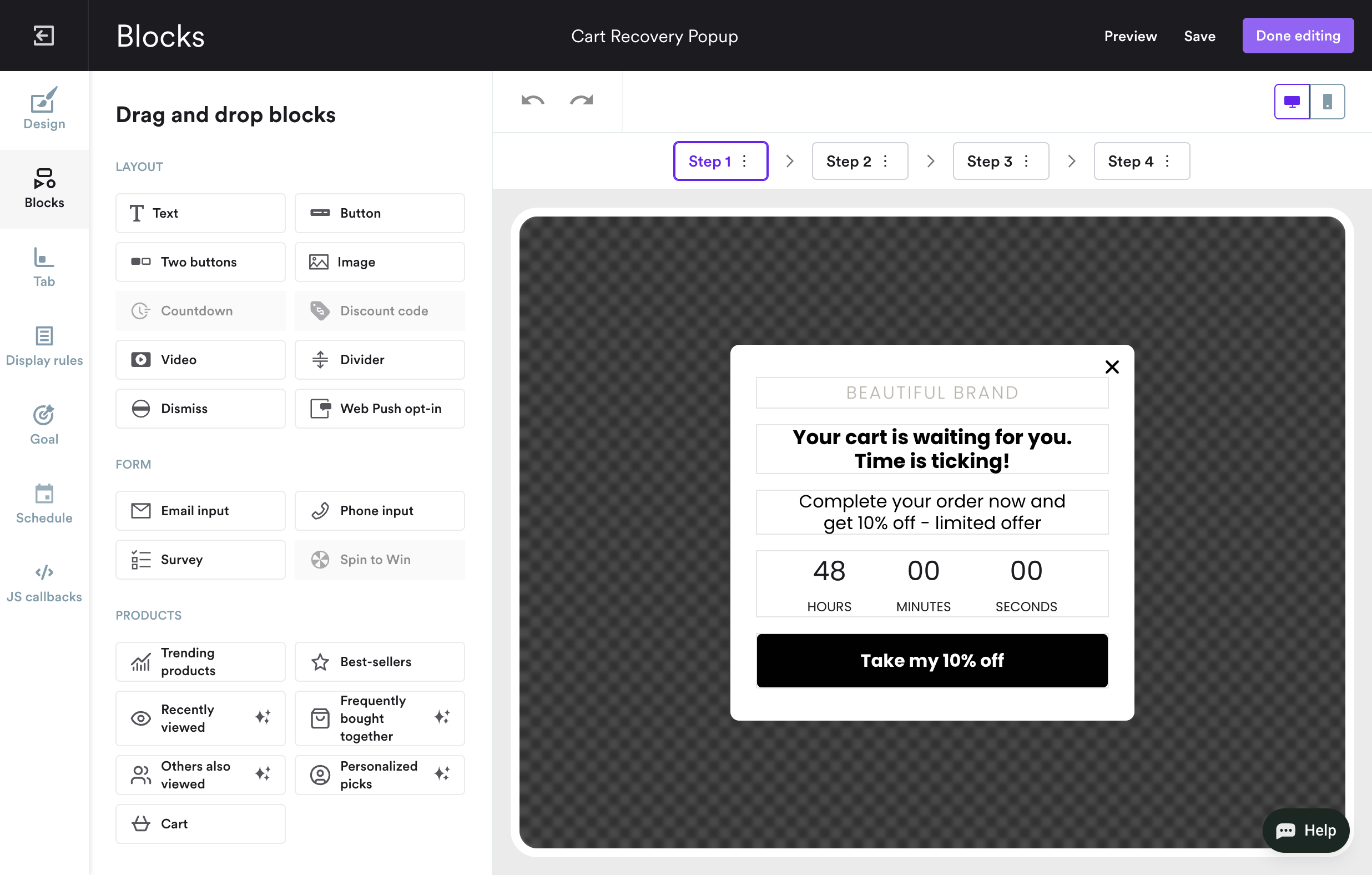The width and height of the screenshot is (1372, 875).
Task: Select the Blocks panel in sidebar
Action: coord(44,188)
